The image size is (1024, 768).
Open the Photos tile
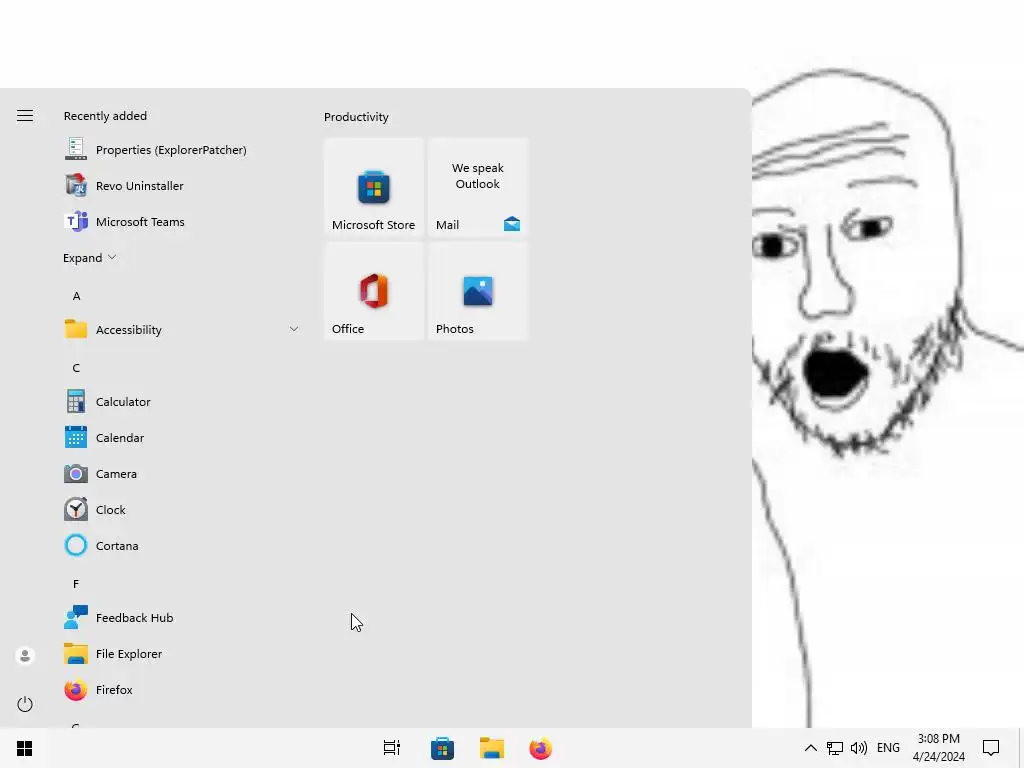pos(478,291)
